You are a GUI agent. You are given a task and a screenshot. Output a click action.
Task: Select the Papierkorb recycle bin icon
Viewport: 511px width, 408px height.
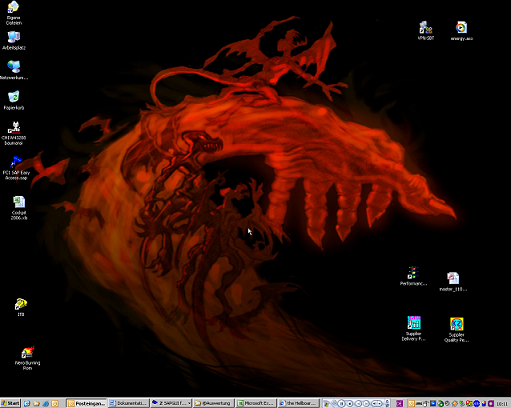click(x=14, y=100)
